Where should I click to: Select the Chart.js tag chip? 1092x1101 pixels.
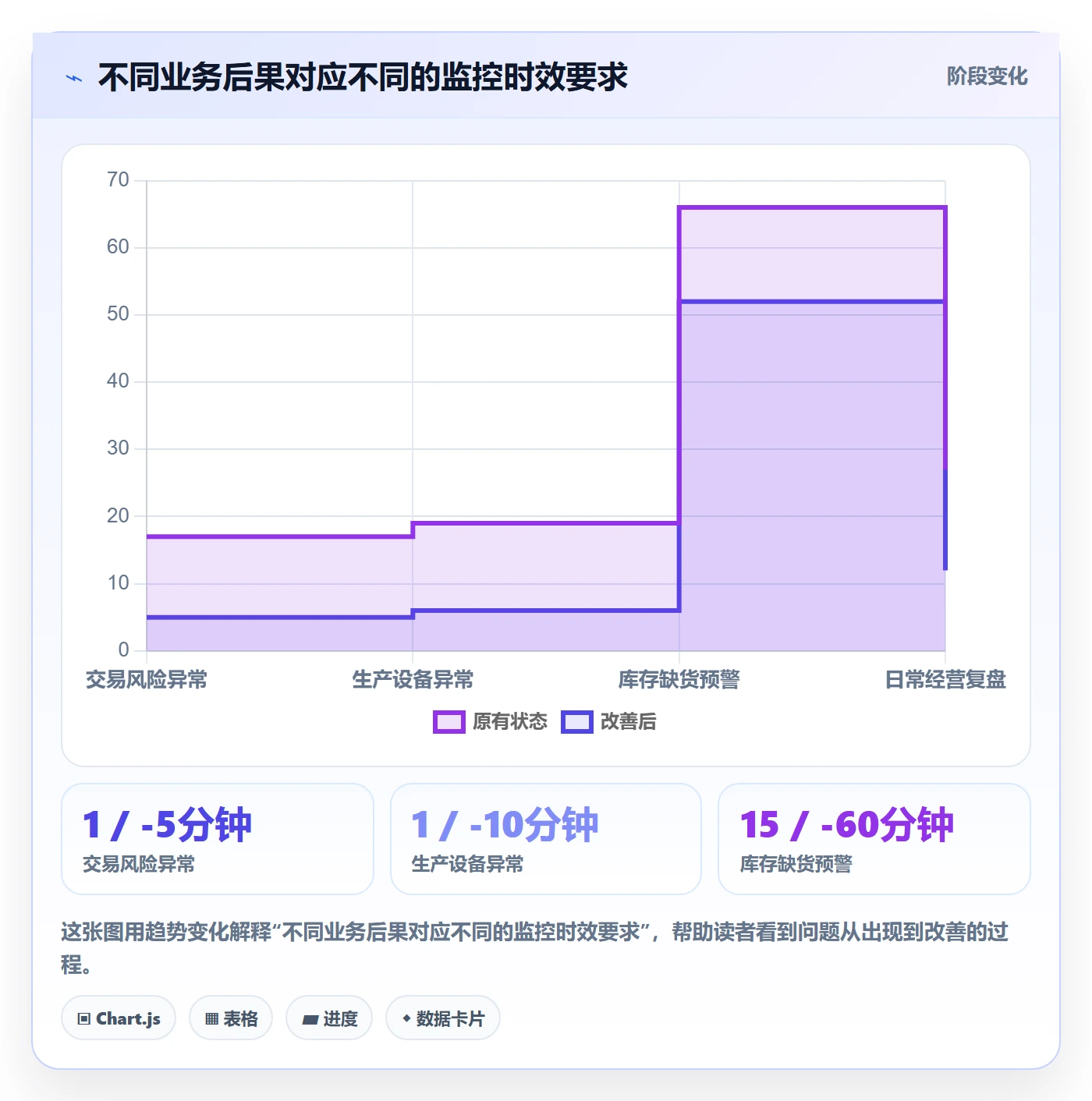click(x=119, y=1018)
